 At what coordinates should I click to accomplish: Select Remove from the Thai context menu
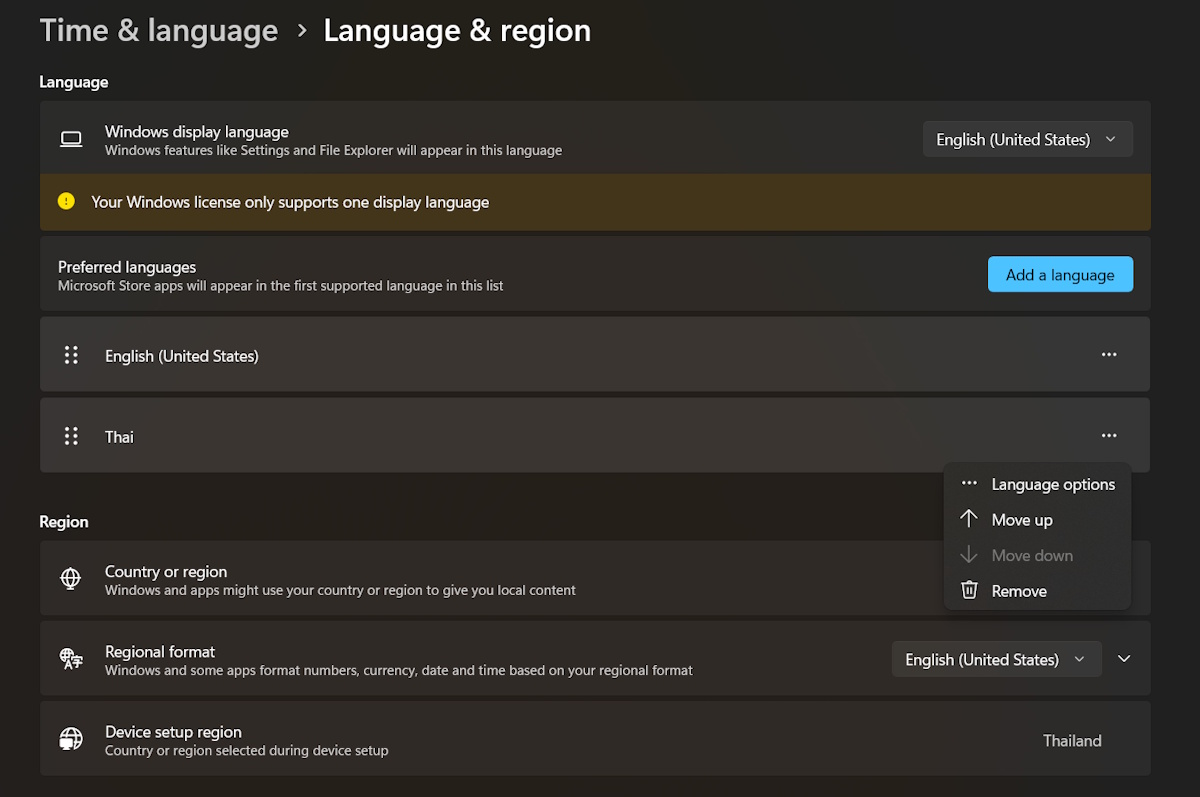point(1018,591)
